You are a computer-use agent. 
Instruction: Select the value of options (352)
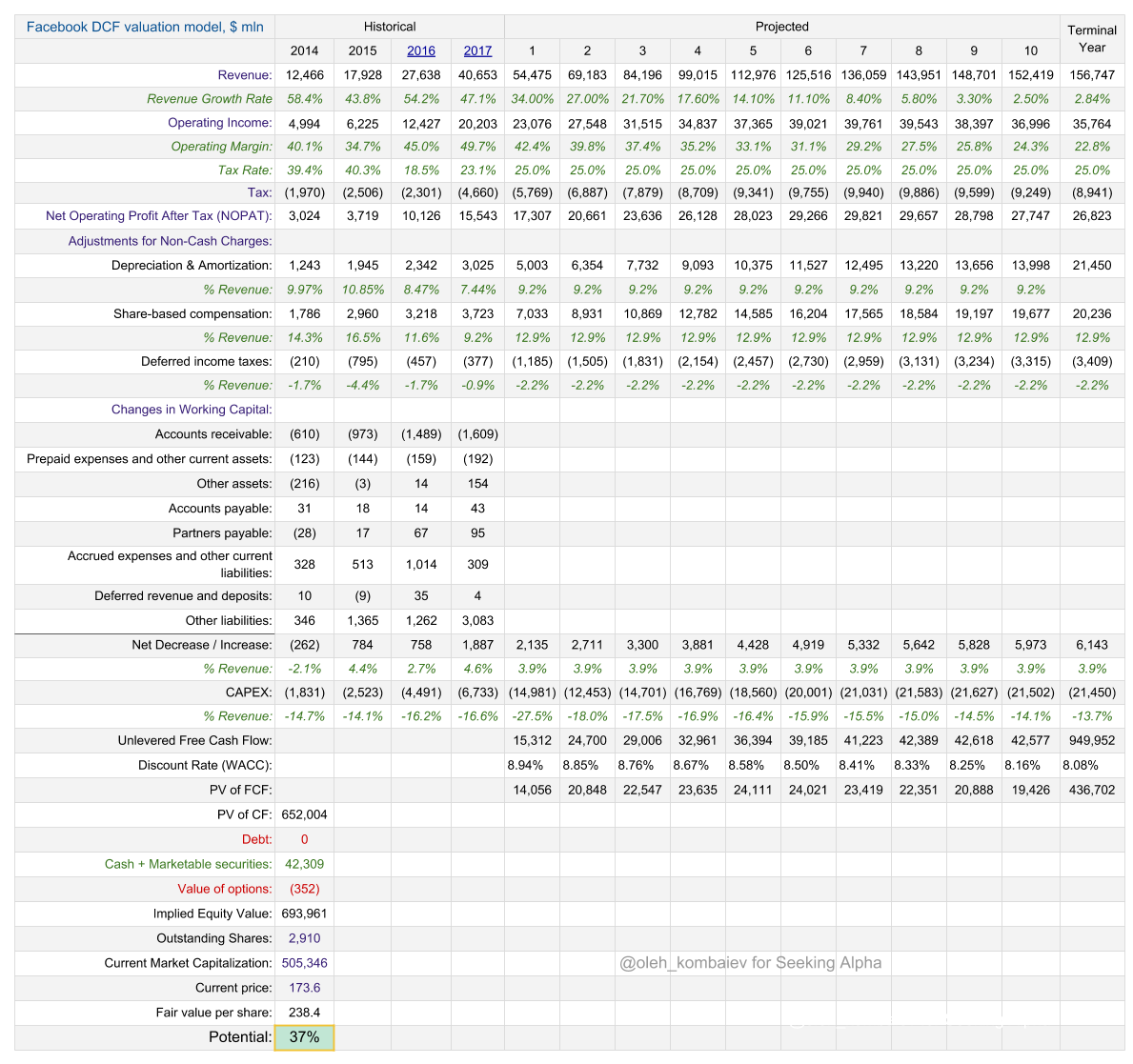click(304, 889)
